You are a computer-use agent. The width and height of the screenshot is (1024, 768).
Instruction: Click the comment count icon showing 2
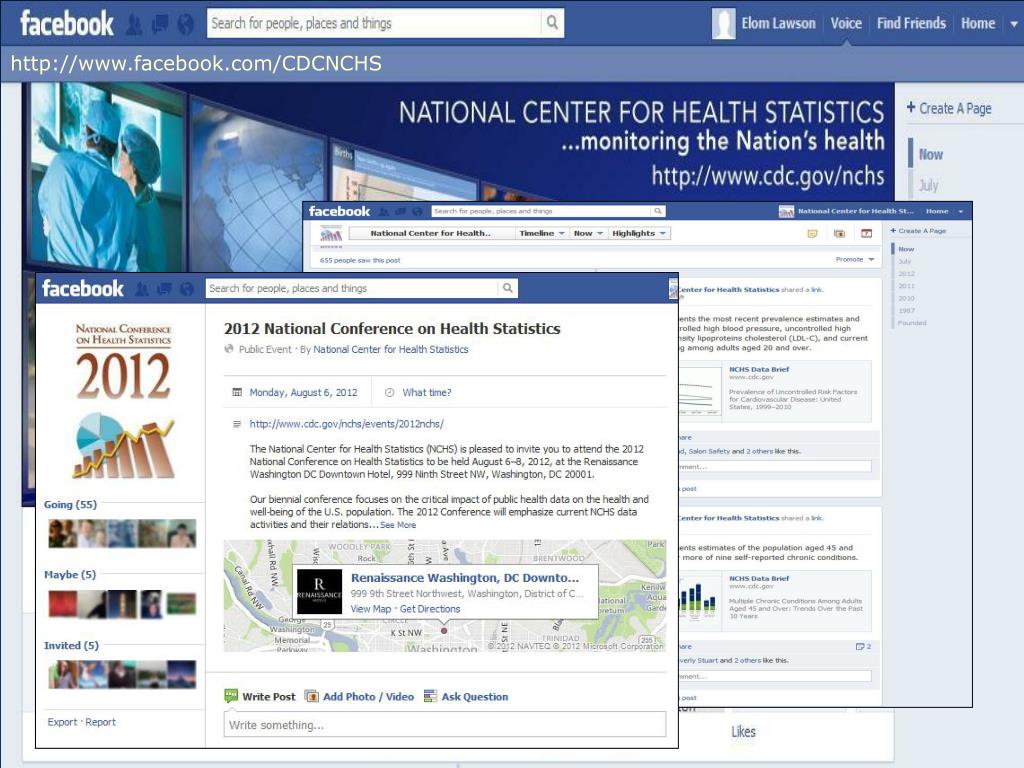click(x=863, y=647)
